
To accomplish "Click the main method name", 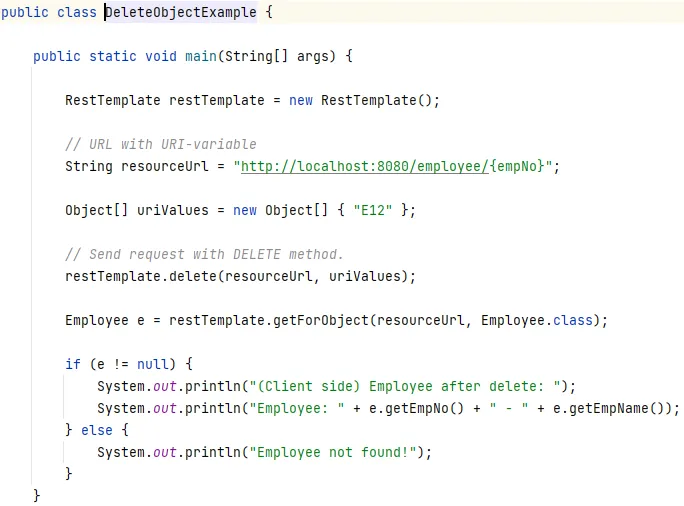I will 201,56.
